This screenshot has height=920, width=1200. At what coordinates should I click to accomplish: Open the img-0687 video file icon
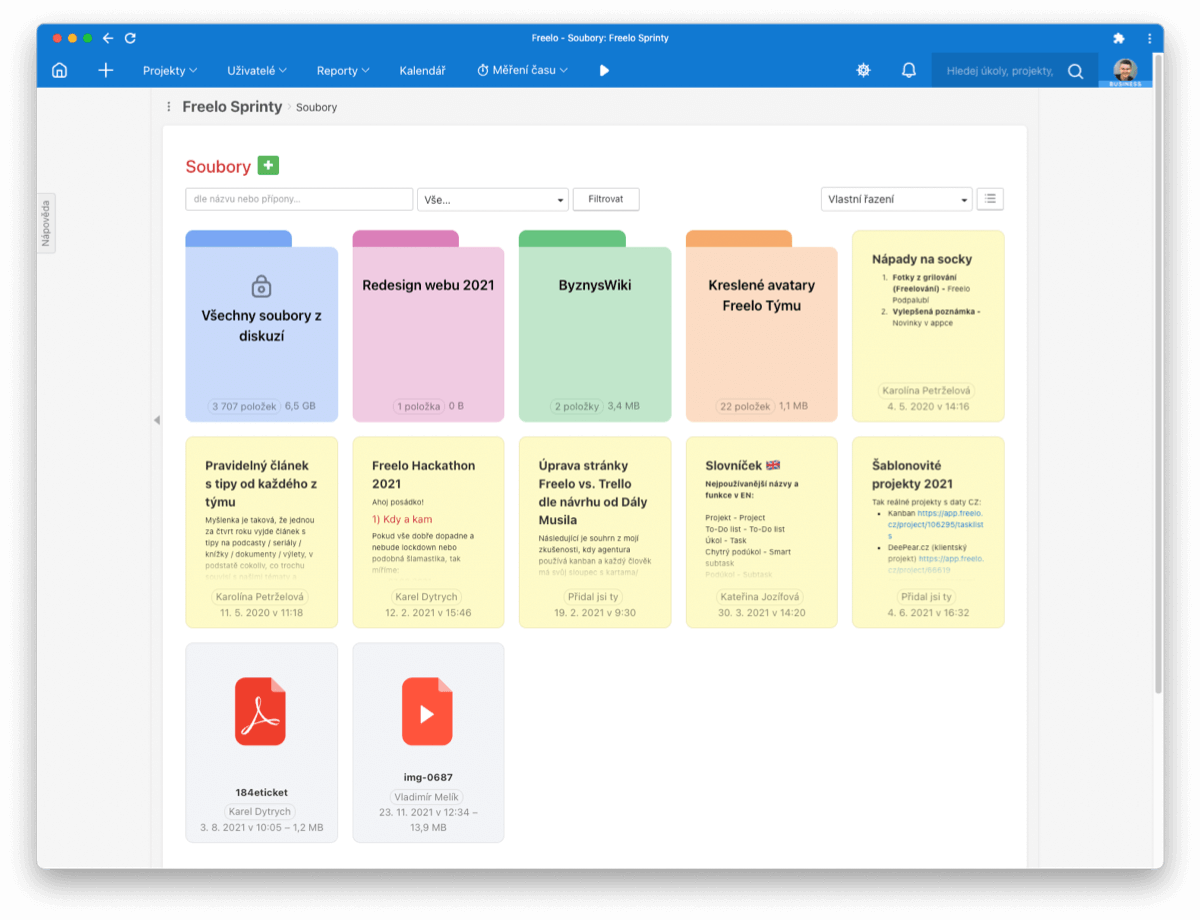click(x=427, y=711)
